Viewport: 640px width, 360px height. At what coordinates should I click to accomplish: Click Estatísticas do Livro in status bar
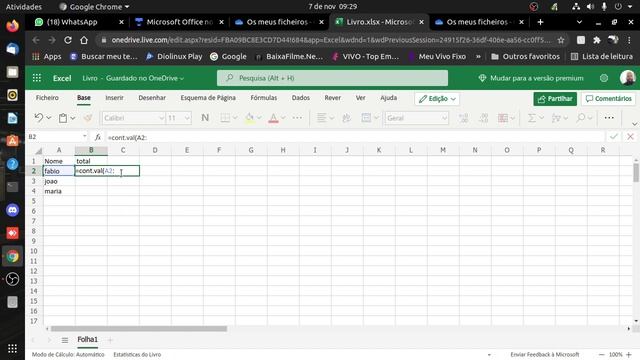tap(137, 354)
